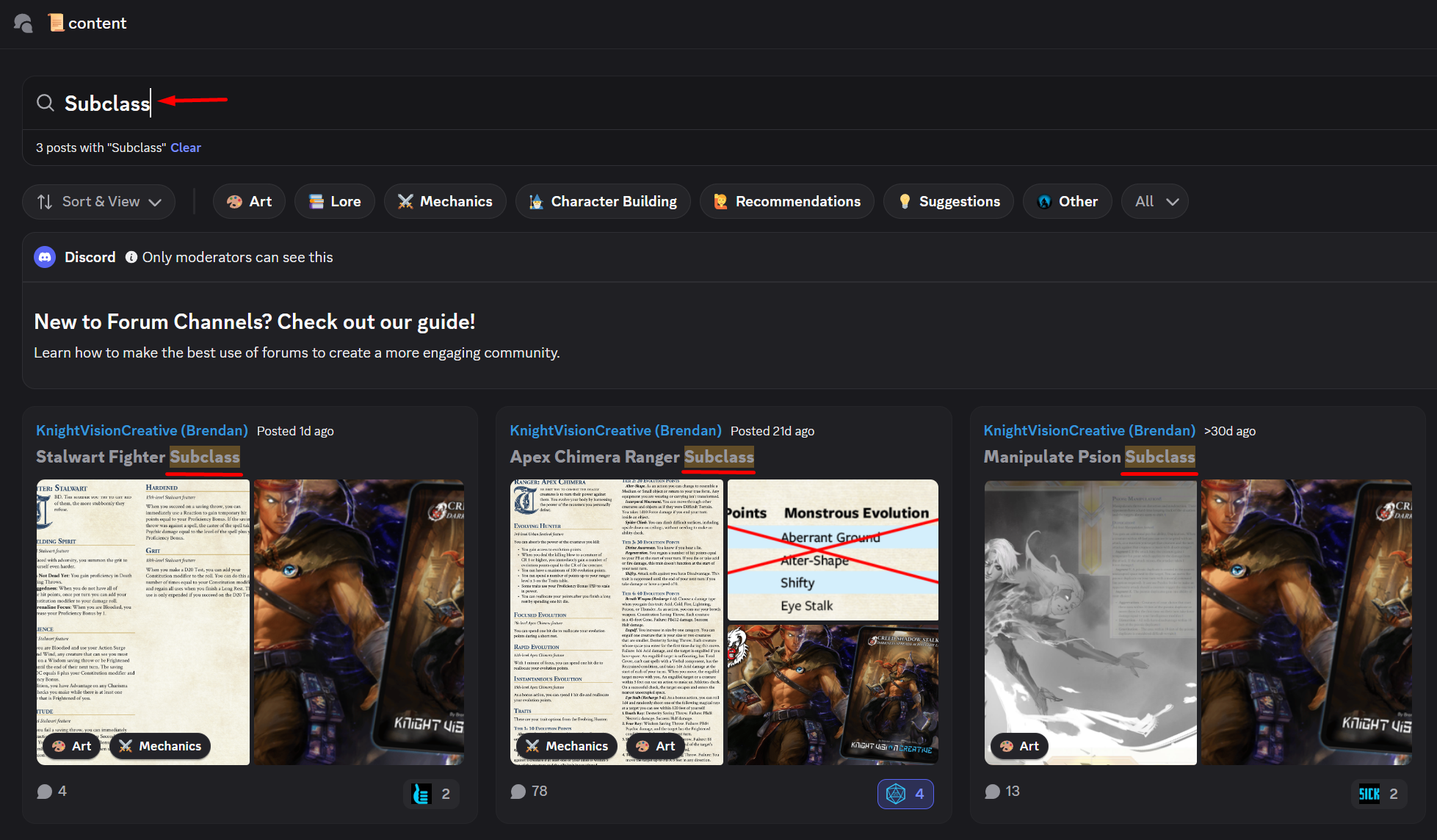
Task: Click the forum channel icon in header
Action: pyautogui.click(x=23, y=23)
